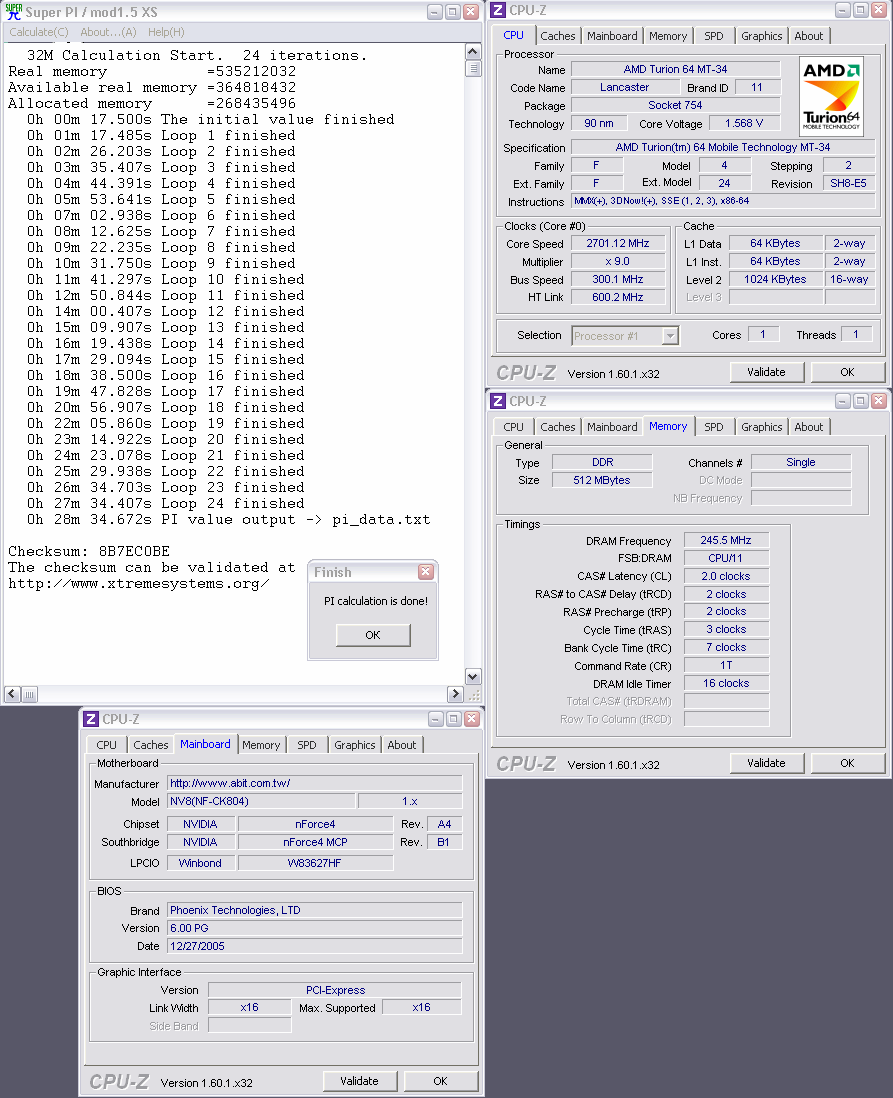Image resolution: width=893 pixels, height=1098 pixels.
Task: Click OK in CPU-Z CPU window
Action: [847, 373]
